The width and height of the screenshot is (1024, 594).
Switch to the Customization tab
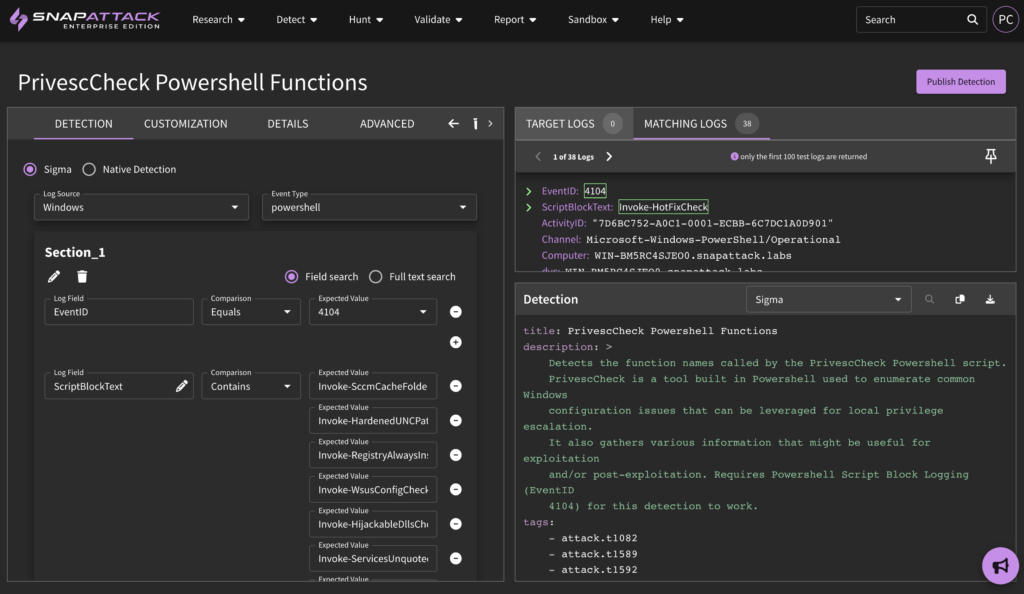click(x=185, y=123)
